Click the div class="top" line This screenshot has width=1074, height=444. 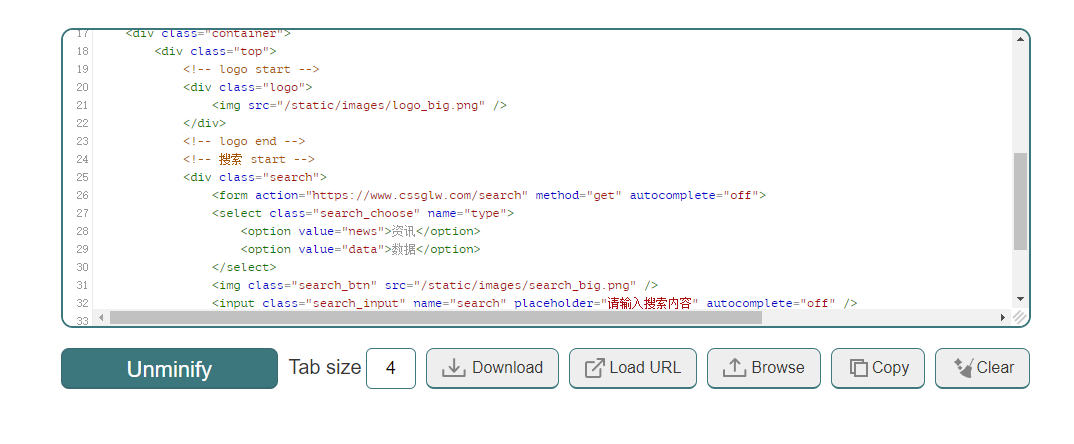(x=215, y=51)
